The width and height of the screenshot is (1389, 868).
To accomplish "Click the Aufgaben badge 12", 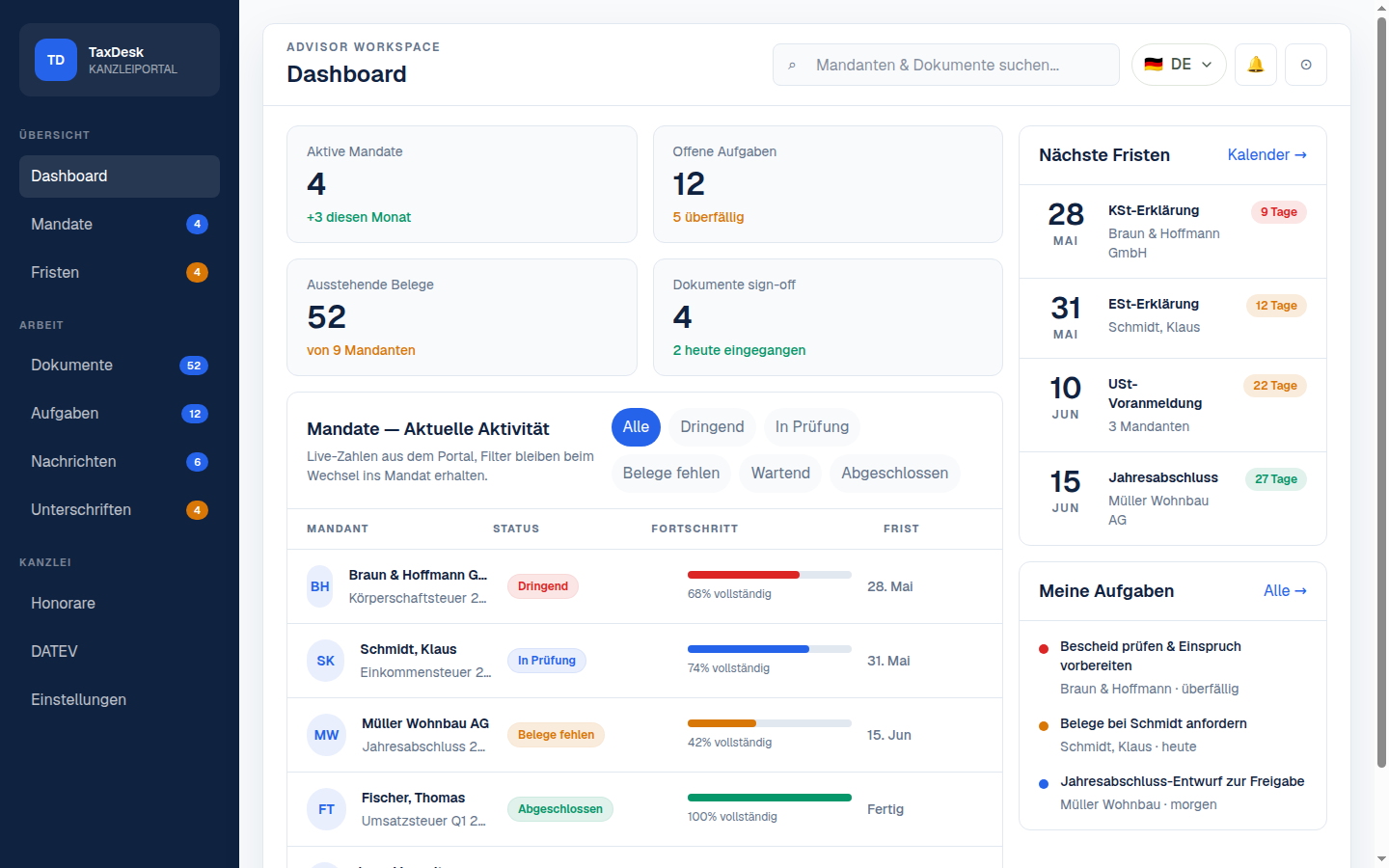I will pos(195,414).
